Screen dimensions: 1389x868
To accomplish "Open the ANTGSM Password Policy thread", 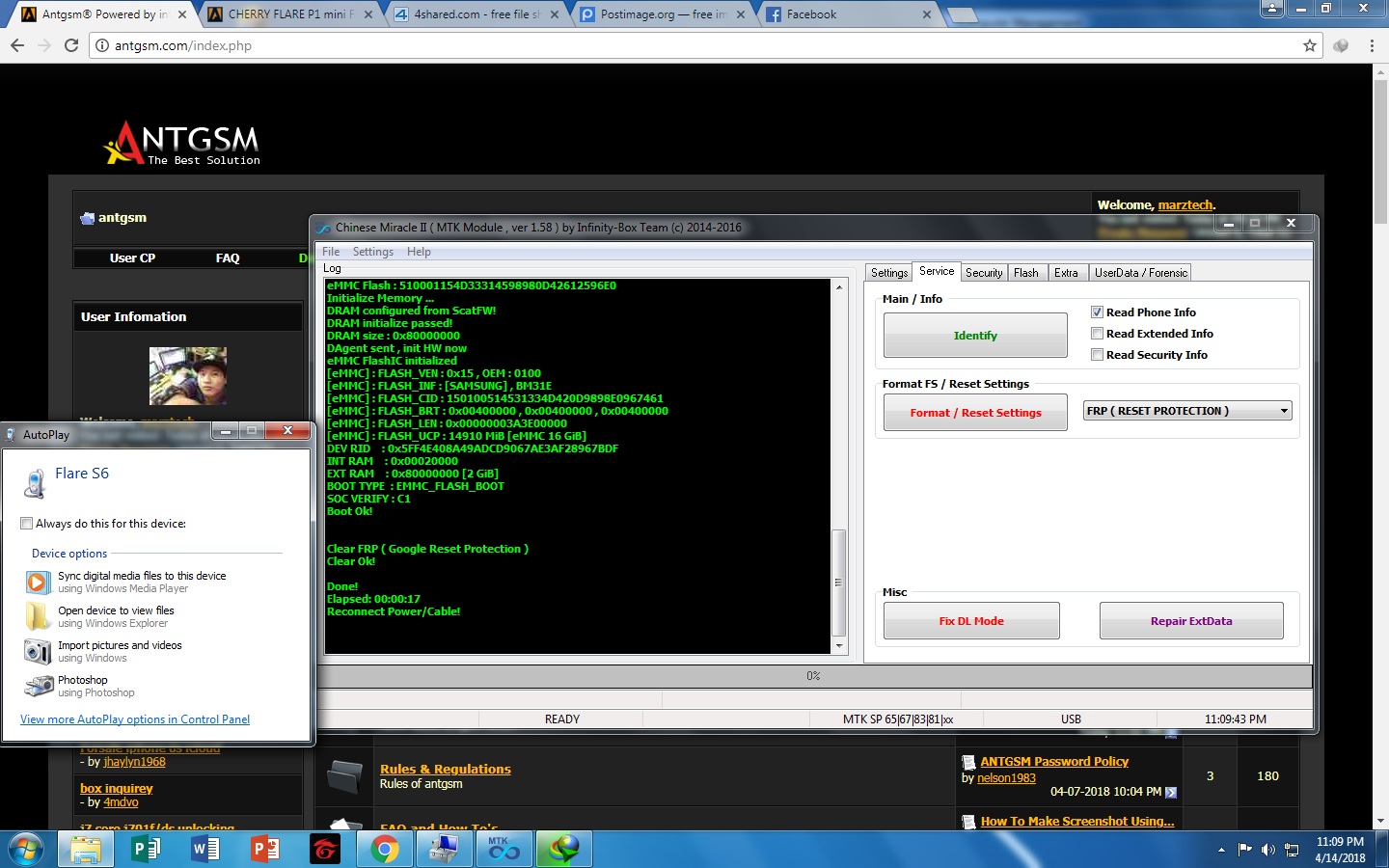I will 1054,761.
